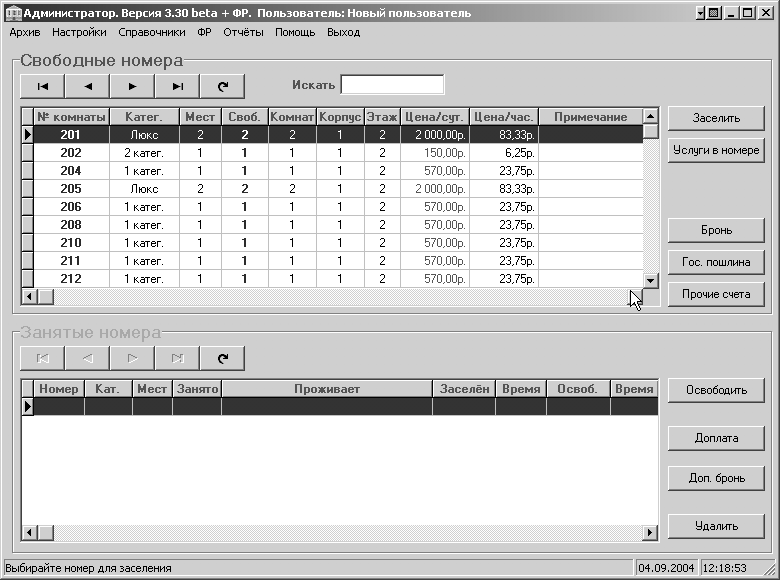
Task: Click the Освободить button
Action: [716, 390]
